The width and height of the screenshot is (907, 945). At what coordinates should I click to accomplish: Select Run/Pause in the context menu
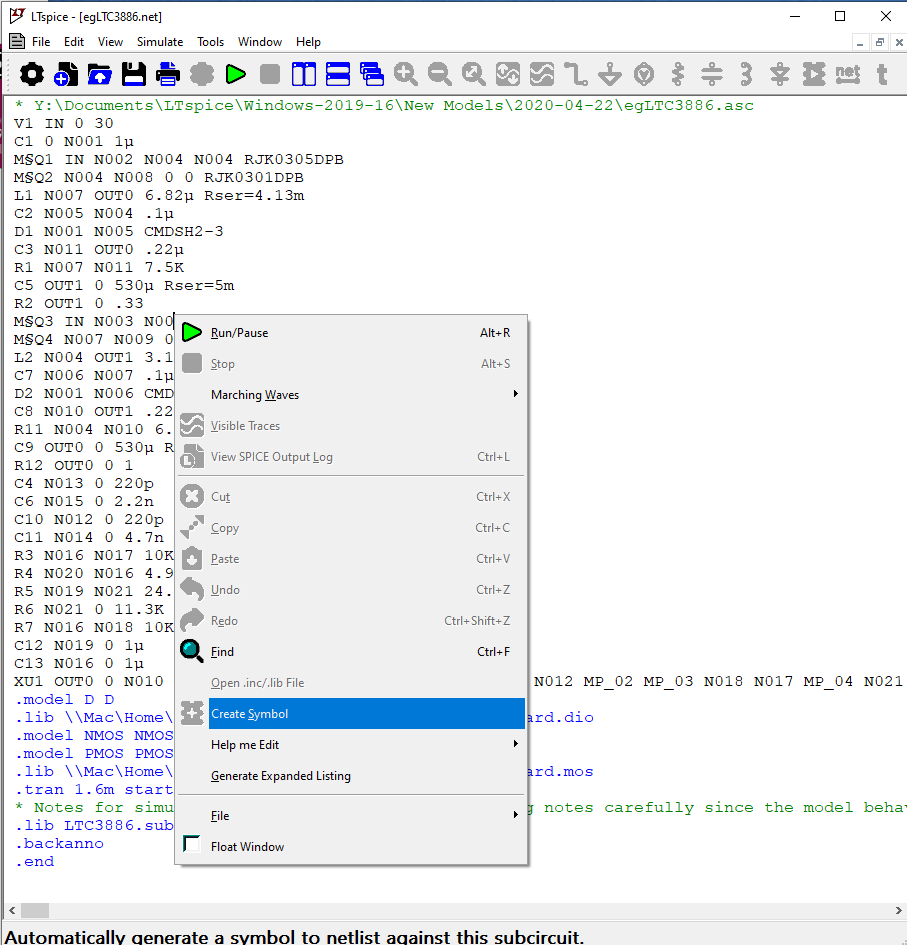pyautogui.click(x=240, y=333)
